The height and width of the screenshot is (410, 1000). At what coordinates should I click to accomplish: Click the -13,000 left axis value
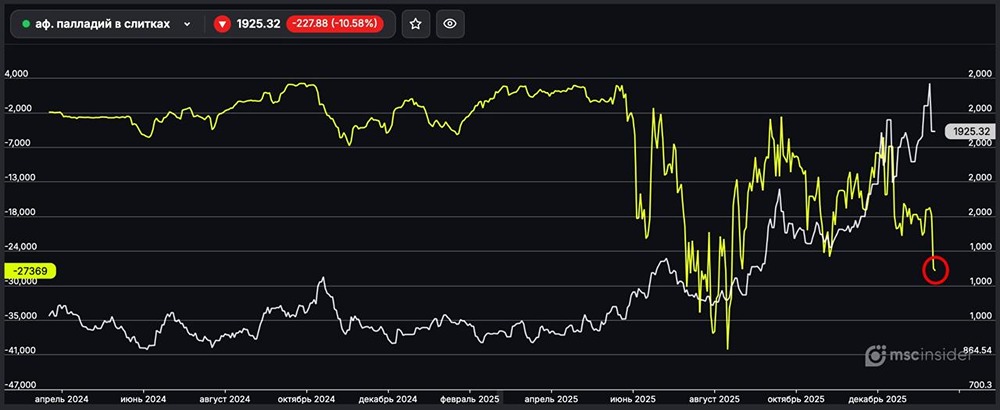(x=19, y=178)
